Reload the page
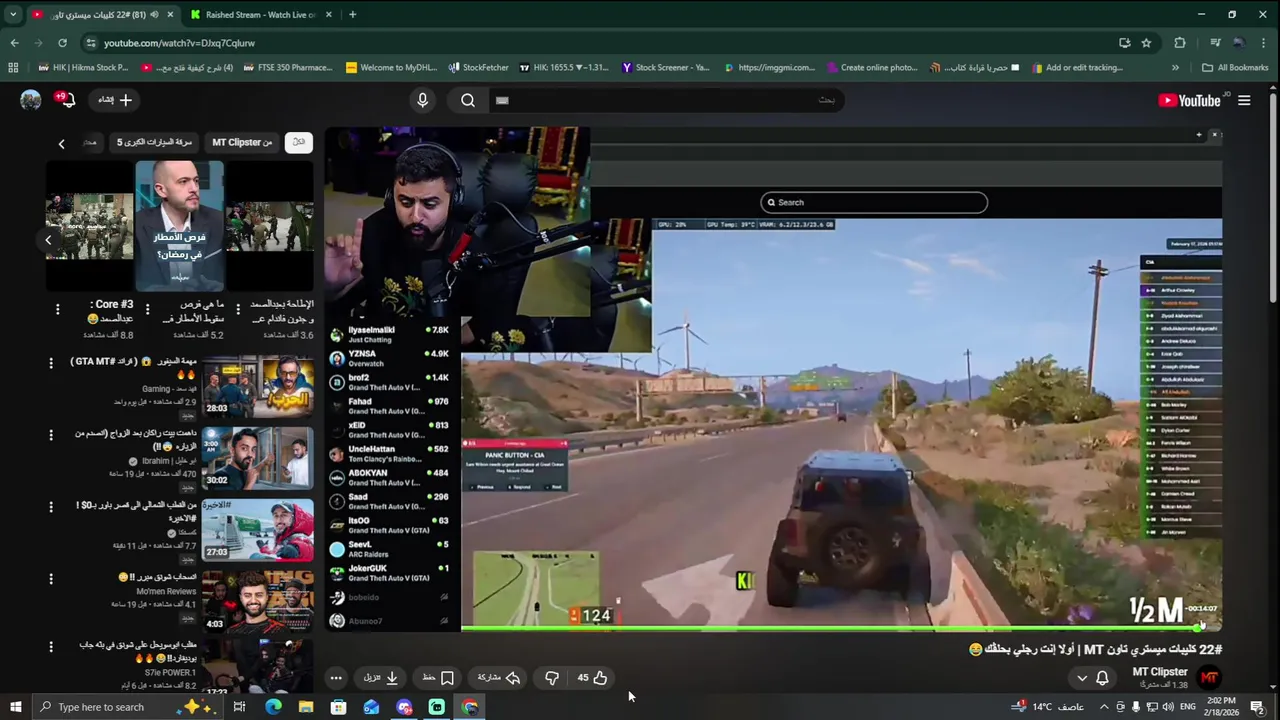The image size is (1280, 720). coord(62,43)
